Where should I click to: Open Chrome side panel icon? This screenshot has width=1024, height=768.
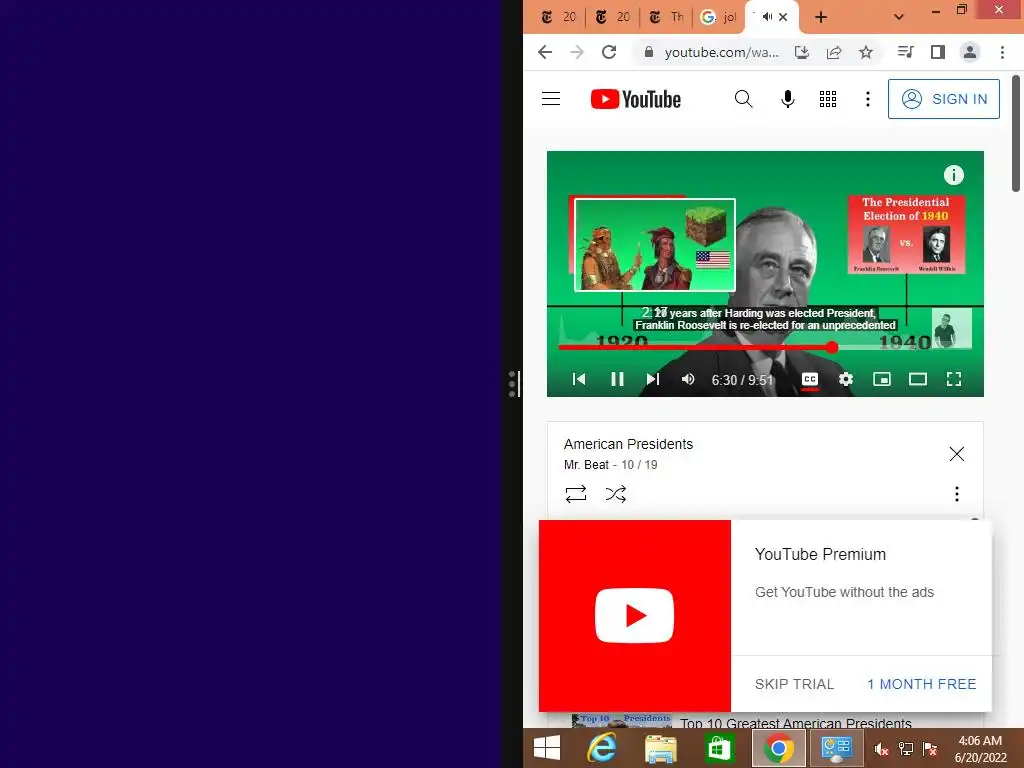tap(938, 52)
